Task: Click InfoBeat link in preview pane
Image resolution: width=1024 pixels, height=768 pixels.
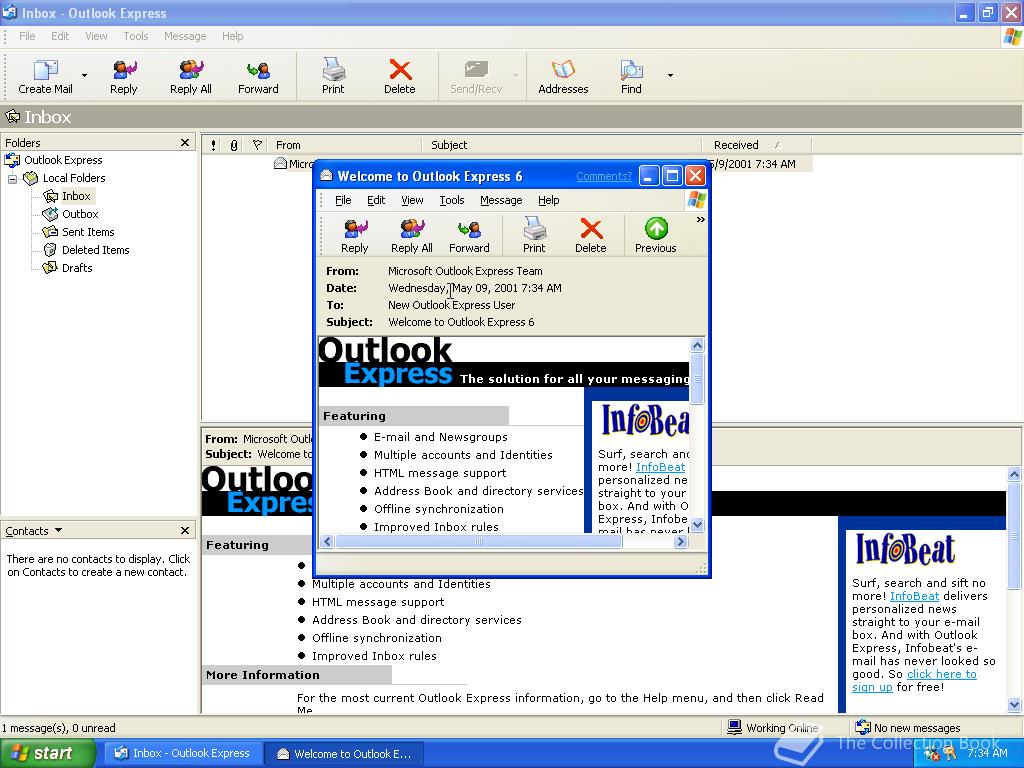Action: (914, 596)
